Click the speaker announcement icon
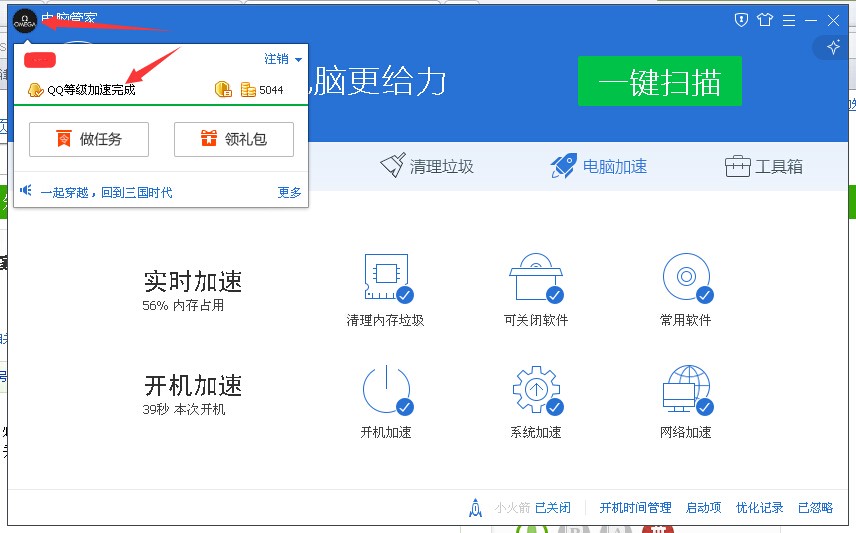Image resolution: width=856 pixels, height=533 pixels. (26, 191)
